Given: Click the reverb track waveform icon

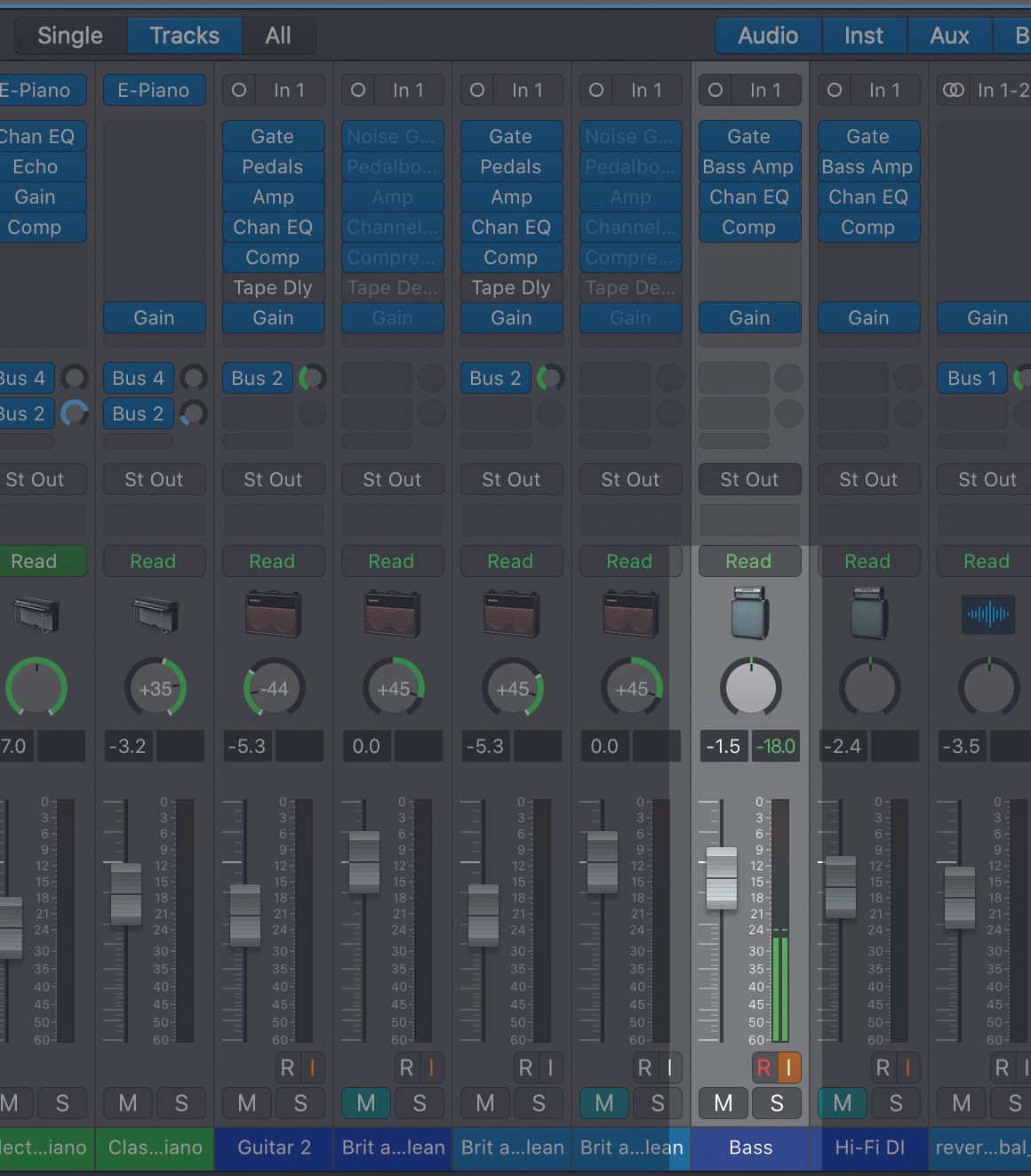Looking at the screenshot, I should pos(988,613).
